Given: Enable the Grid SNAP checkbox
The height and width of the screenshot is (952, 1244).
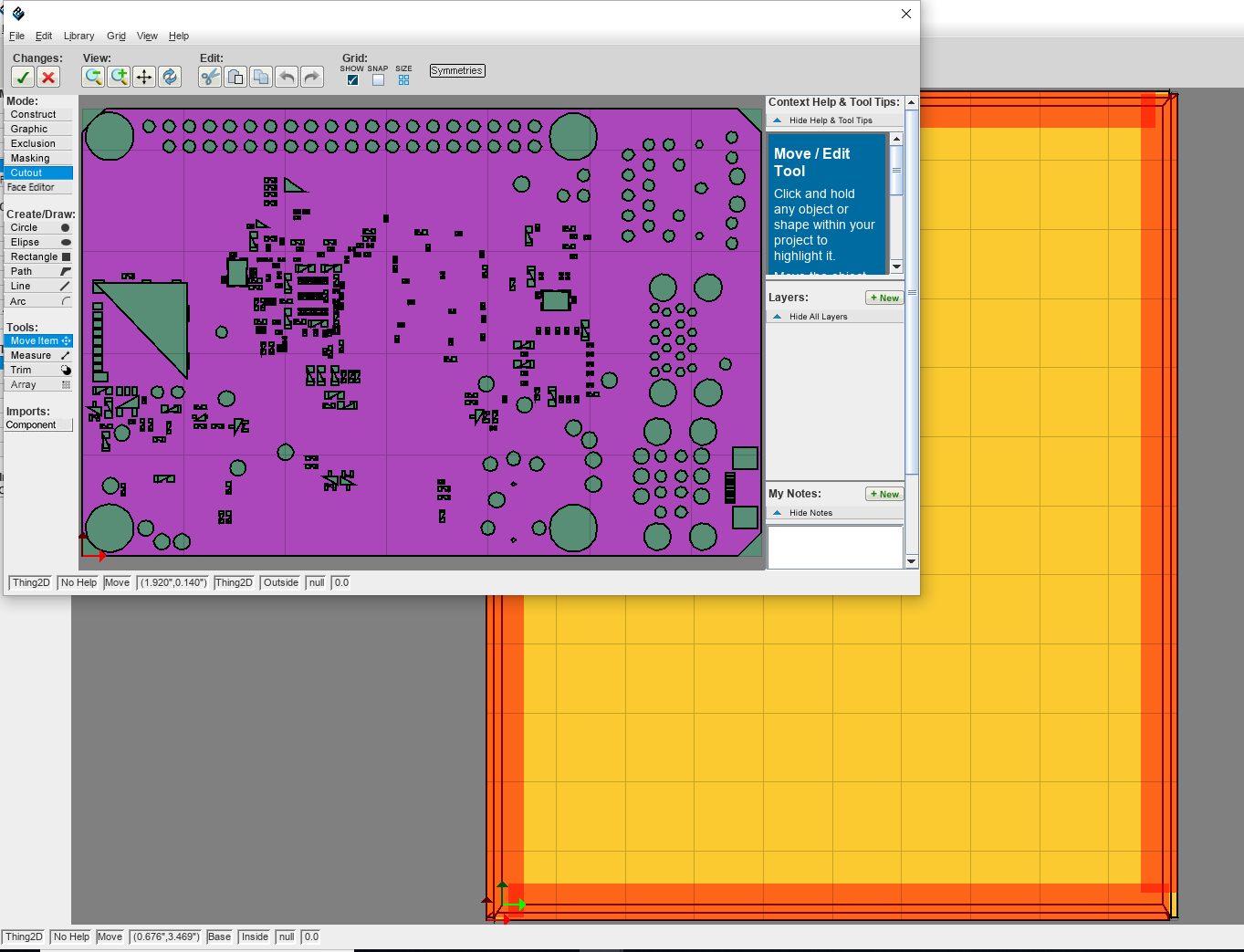Looking at the screenshot, I should (x=378, y=80).
